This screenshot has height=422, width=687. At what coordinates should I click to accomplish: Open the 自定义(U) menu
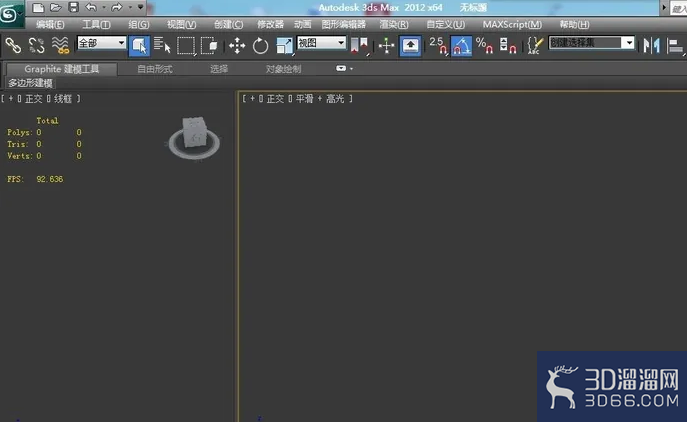click(x=445, y=25)
